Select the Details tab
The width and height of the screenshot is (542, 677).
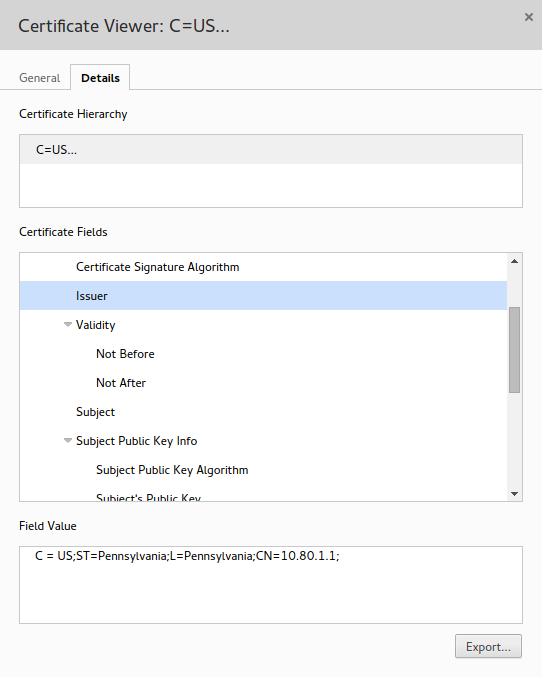click(x=100, y=78)
